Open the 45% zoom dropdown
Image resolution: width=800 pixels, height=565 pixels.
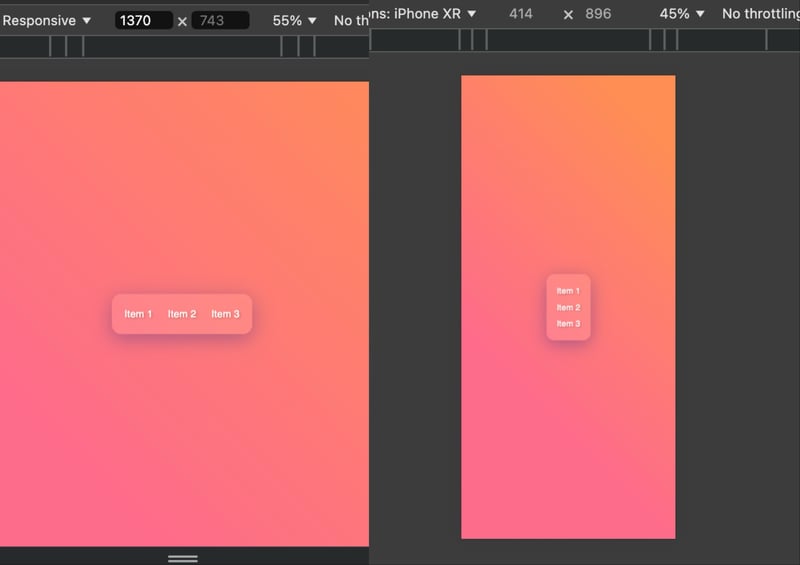point(682,14)
